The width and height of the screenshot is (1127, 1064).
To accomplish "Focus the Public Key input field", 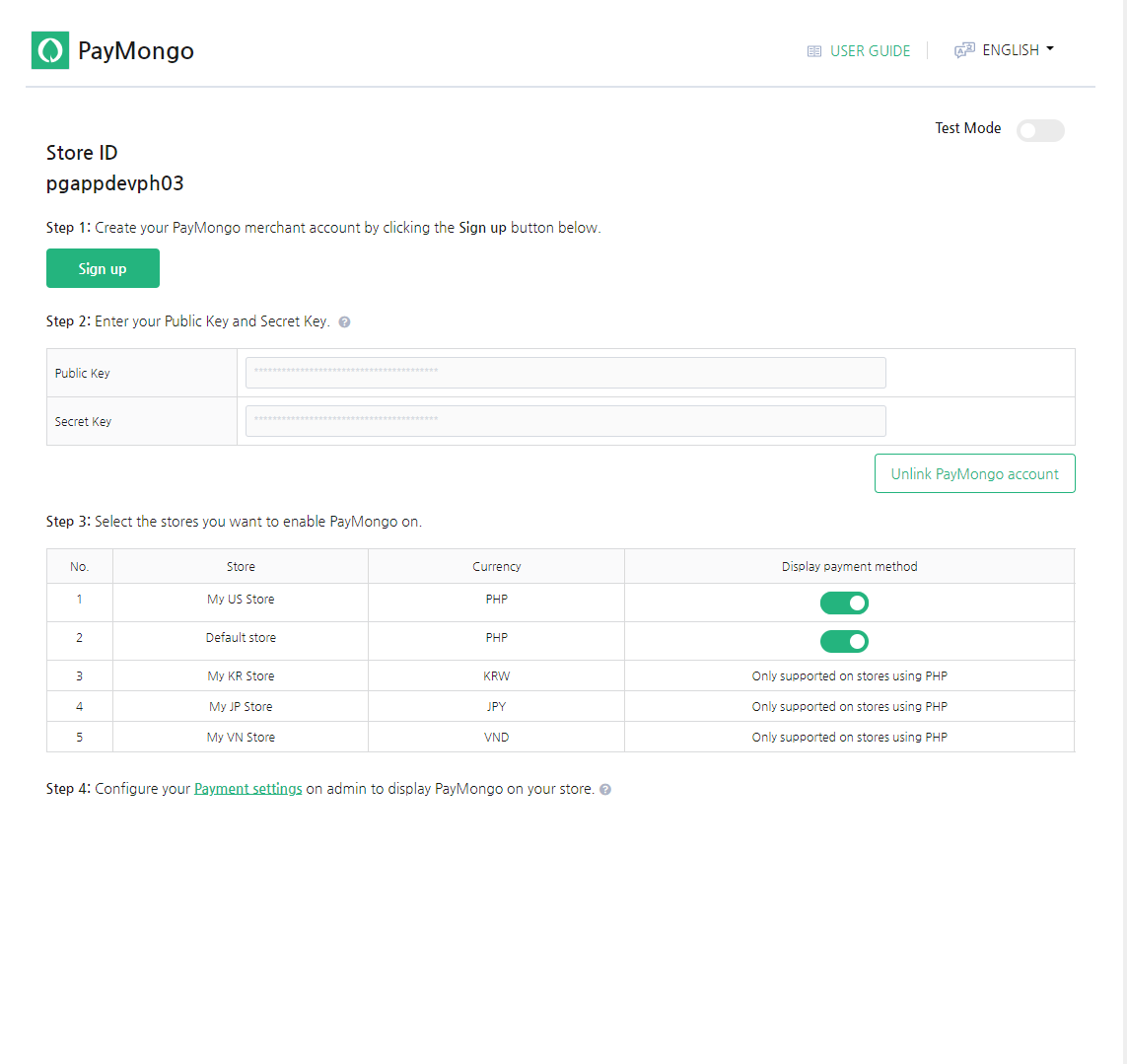I will point(565,373).
